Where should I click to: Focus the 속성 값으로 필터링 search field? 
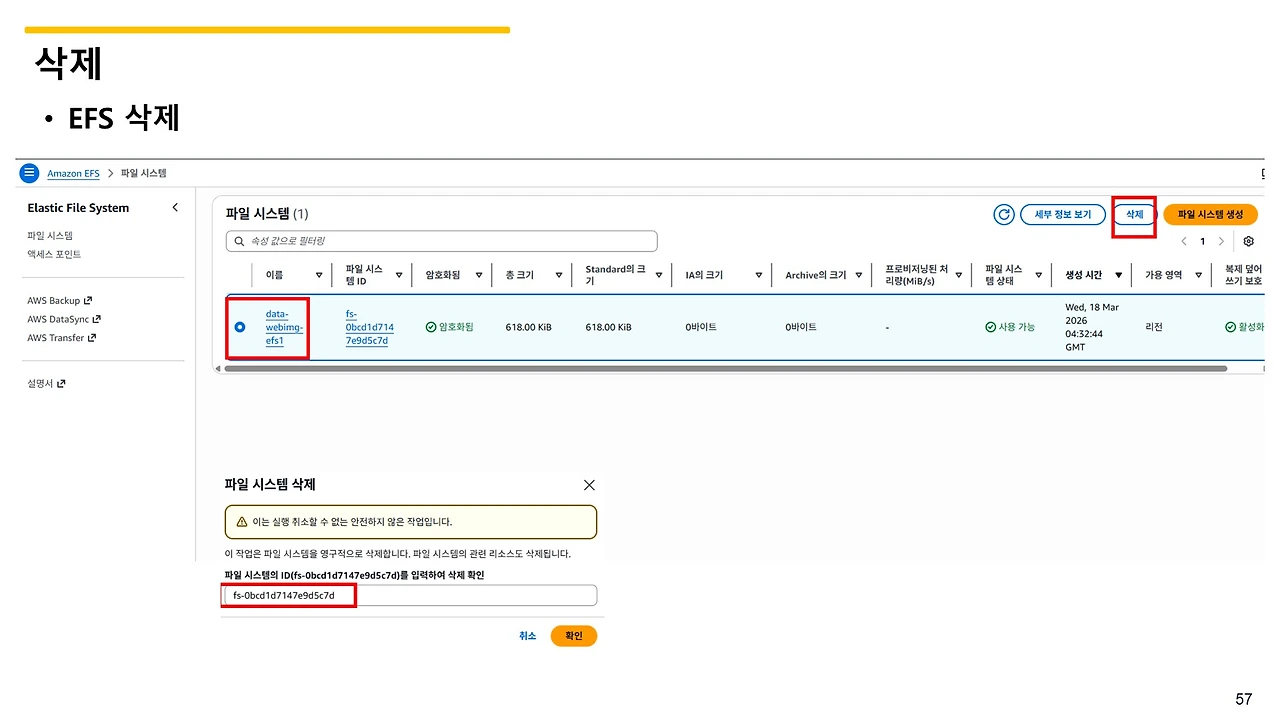click(x=442, y=241)
